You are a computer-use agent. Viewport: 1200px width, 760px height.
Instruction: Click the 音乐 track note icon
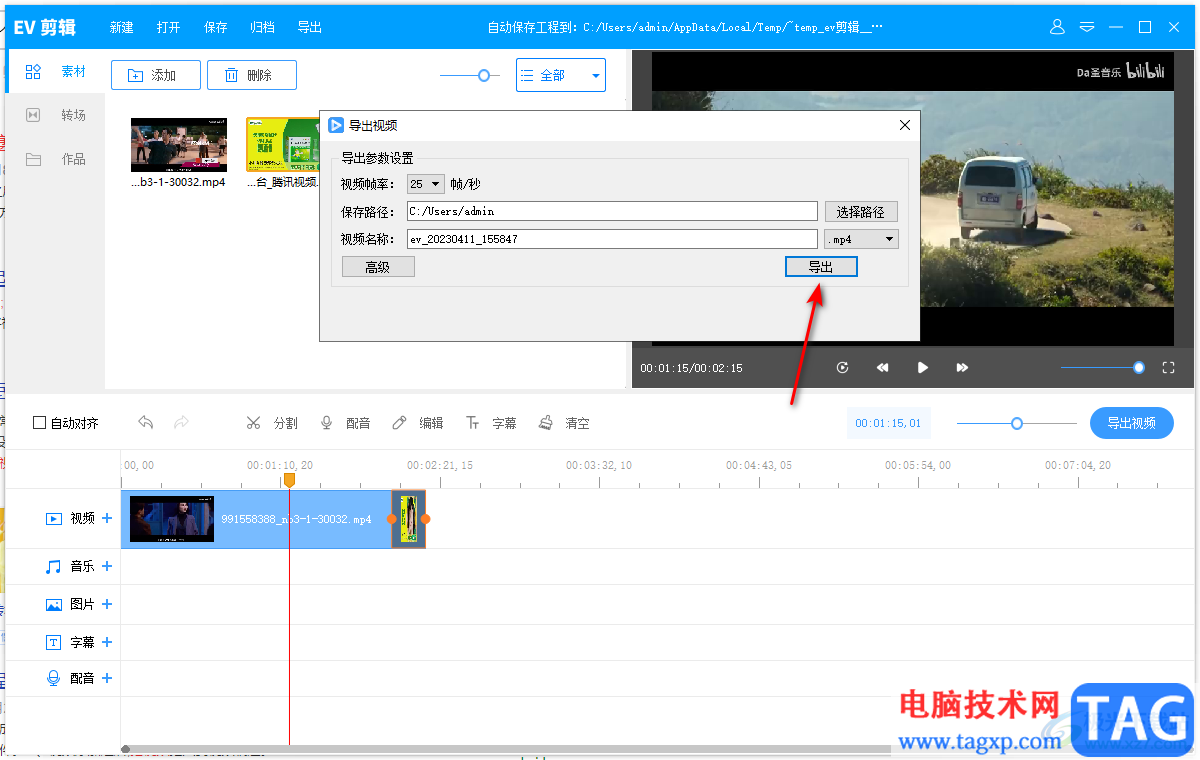54,566
